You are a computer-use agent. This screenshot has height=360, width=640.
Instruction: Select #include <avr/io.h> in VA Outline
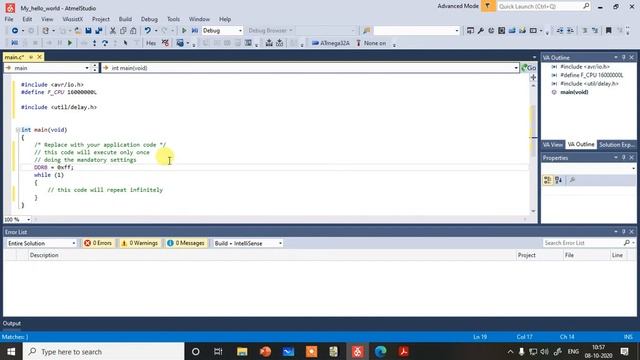coord(584,67)
